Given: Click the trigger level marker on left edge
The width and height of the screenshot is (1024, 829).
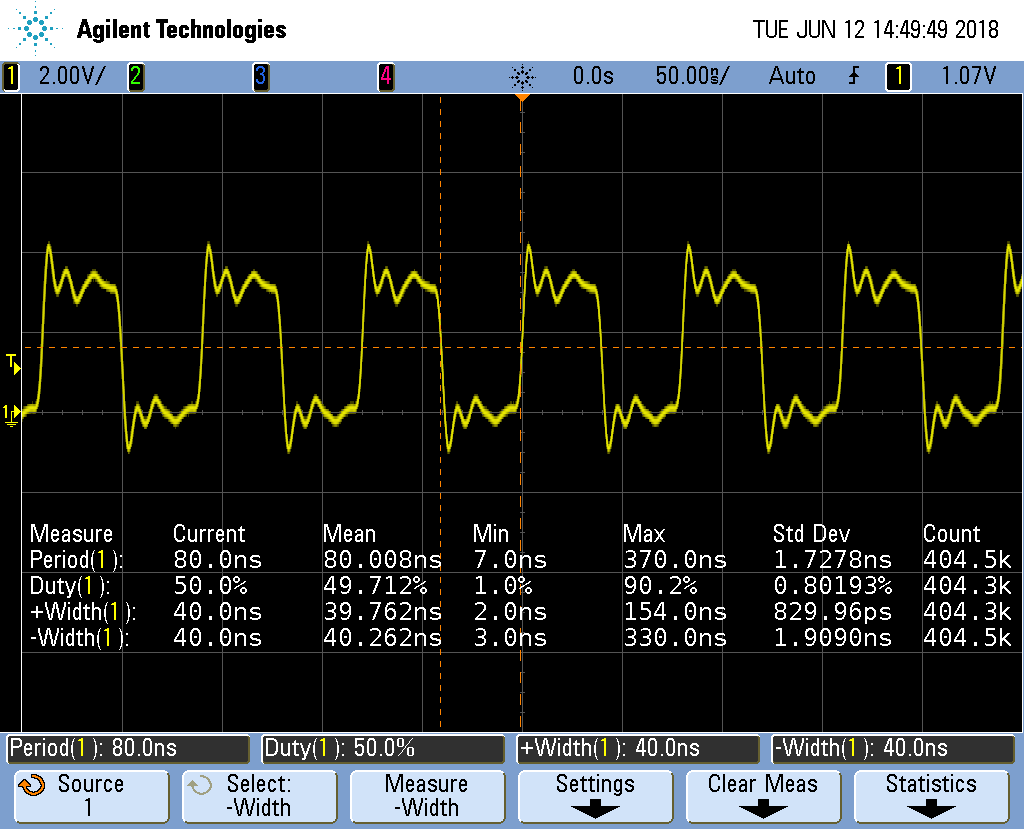Looking at the screenshot, I should (x=12, y=366).
